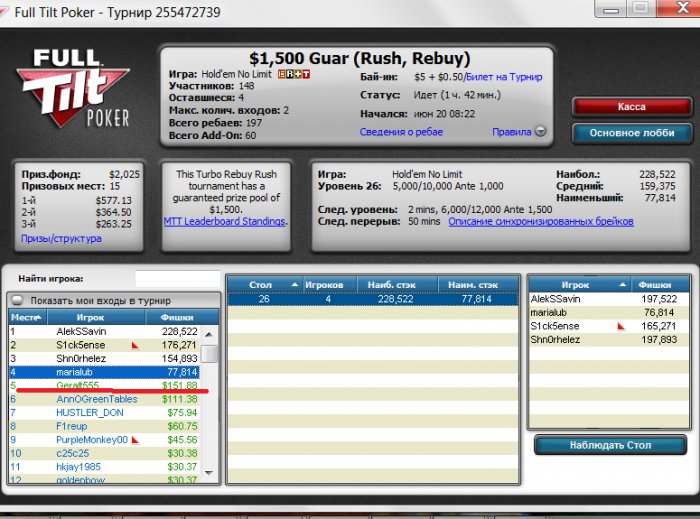Sort tables by Стол column header
This screenshot has height=519, width=700.
coord(265,284)
